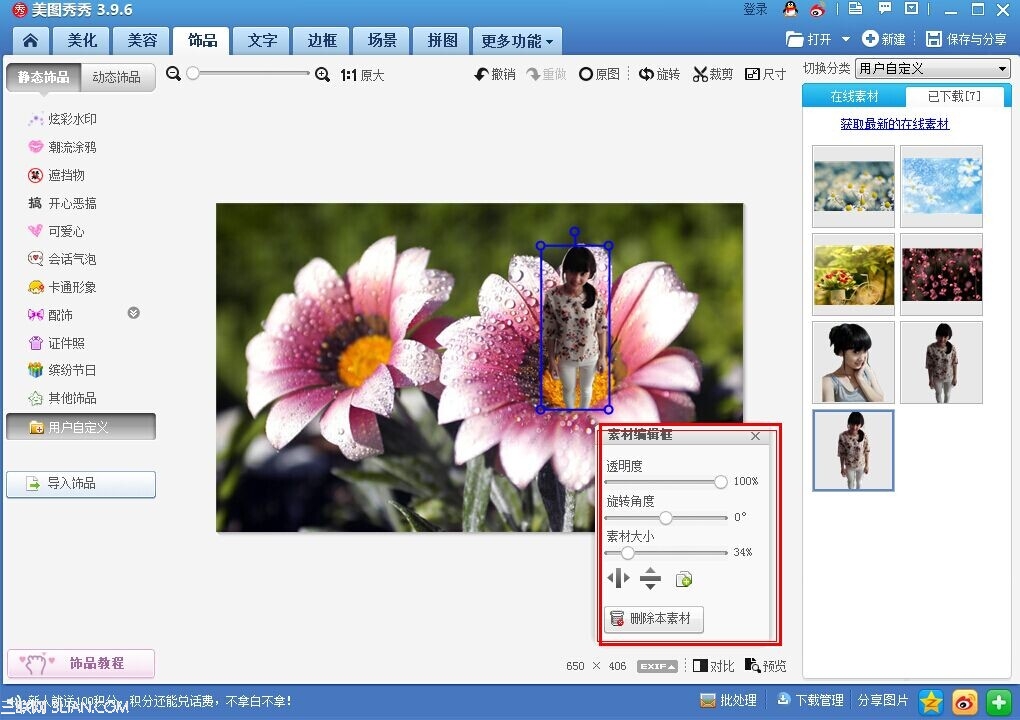Switch to 在线素材 tab
This screenshot has height=720, width=1020.
click(x=854, y=97)
